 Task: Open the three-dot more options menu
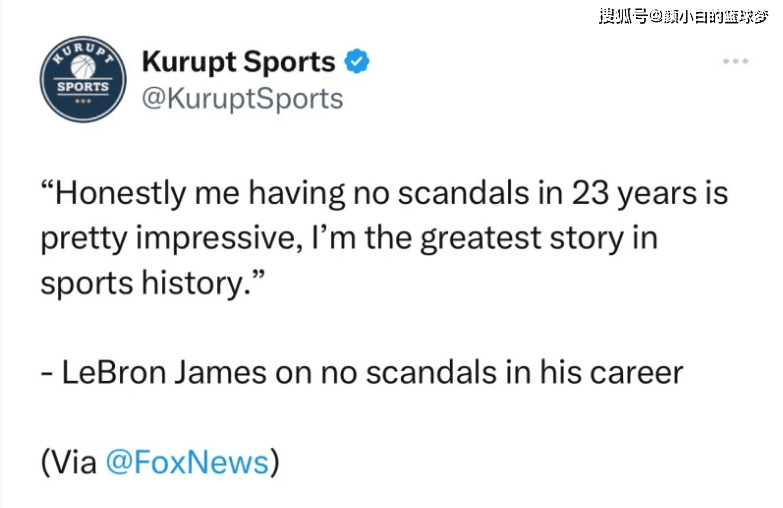pyautogui.click(x=736, y=61)
